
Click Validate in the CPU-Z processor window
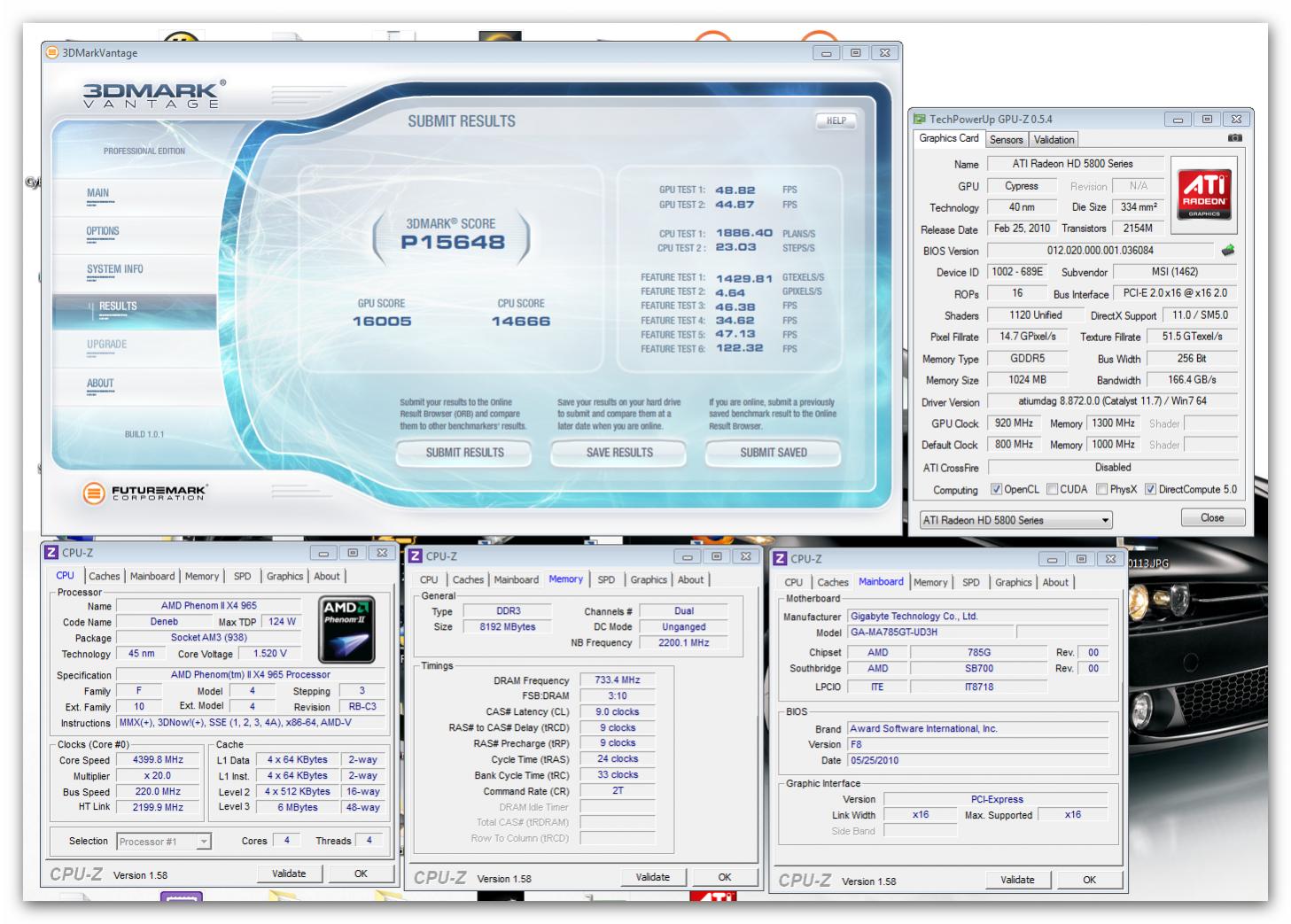coord(289,874)
